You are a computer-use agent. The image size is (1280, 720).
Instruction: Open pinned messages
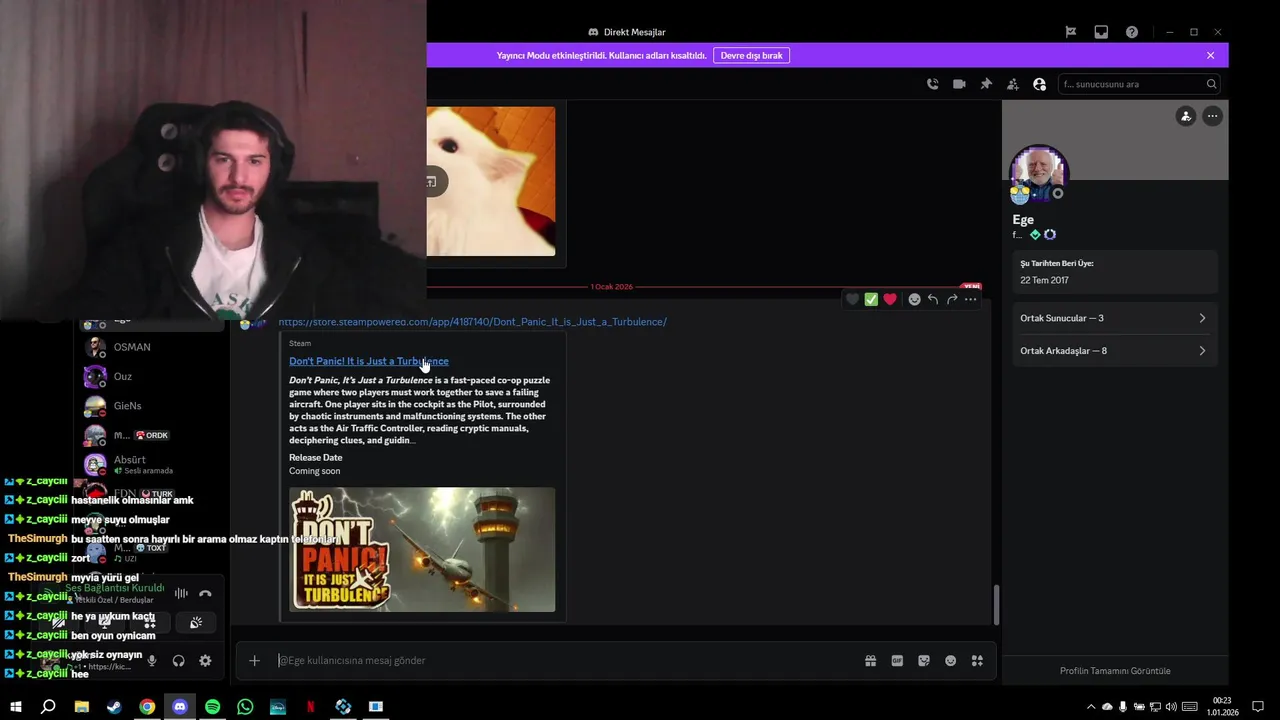coord(986,84)
